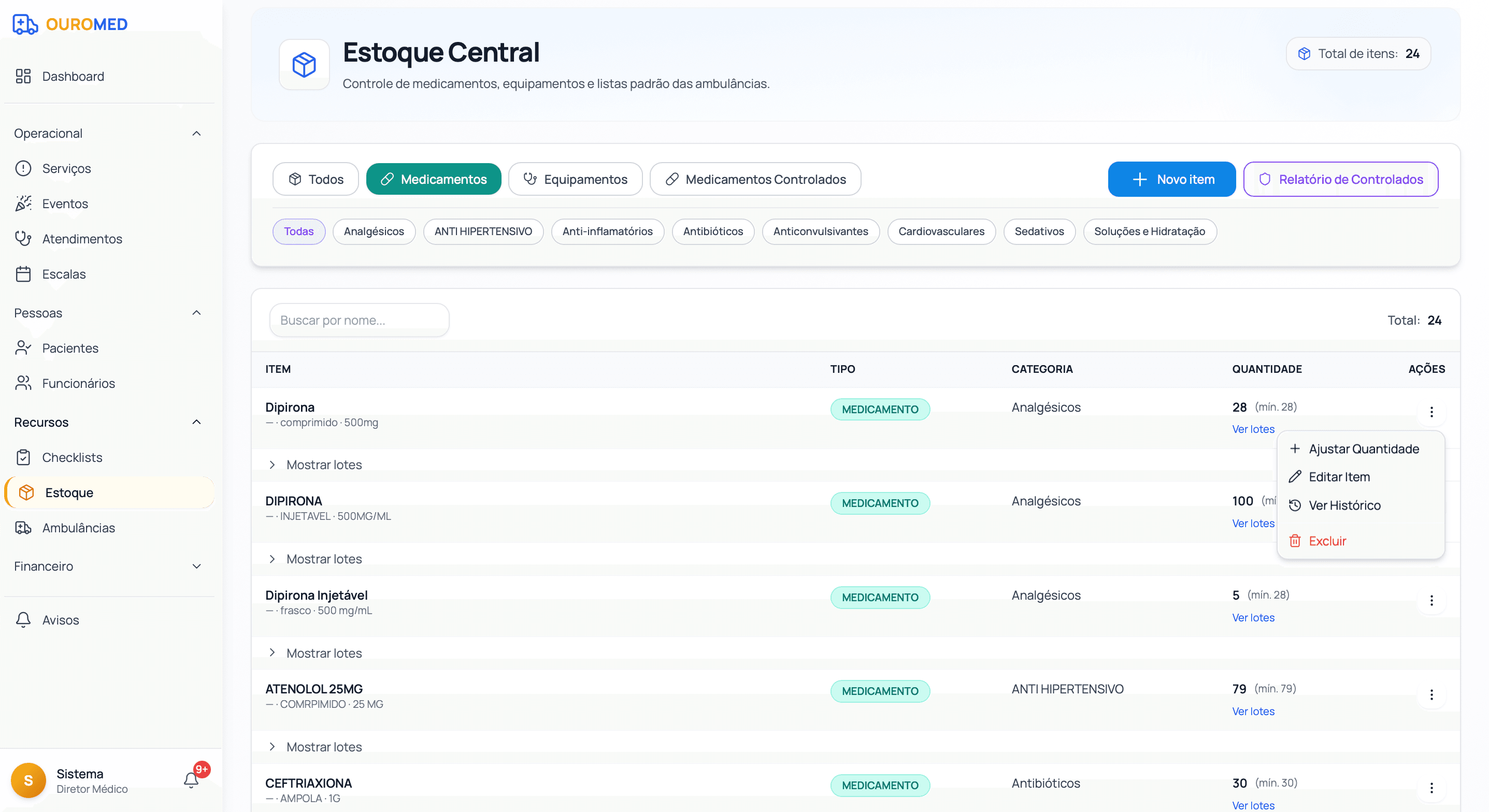Collapse the Pessoas section
This screenshot has width=1489, height=812.
196,313
